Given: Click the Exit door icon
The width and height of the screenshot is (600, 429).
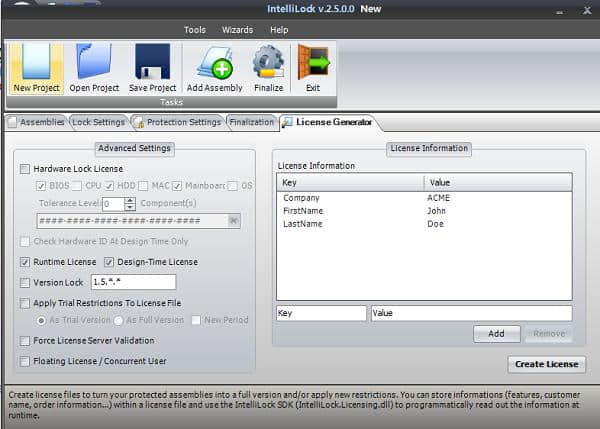Looking at the screenshot, I should point(312,61).
